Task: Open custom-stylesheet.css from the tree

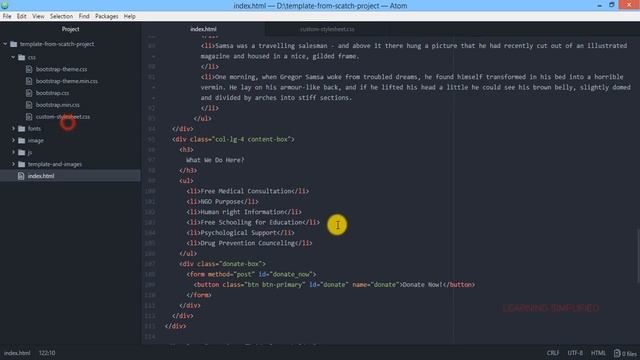Action: (x=63, y=117)
